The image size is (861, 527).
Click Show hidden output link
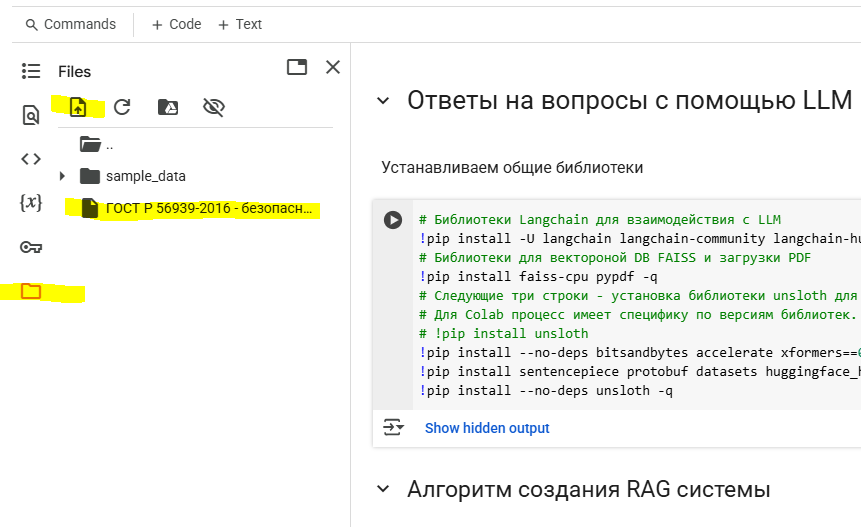click(x=487, y=428)
